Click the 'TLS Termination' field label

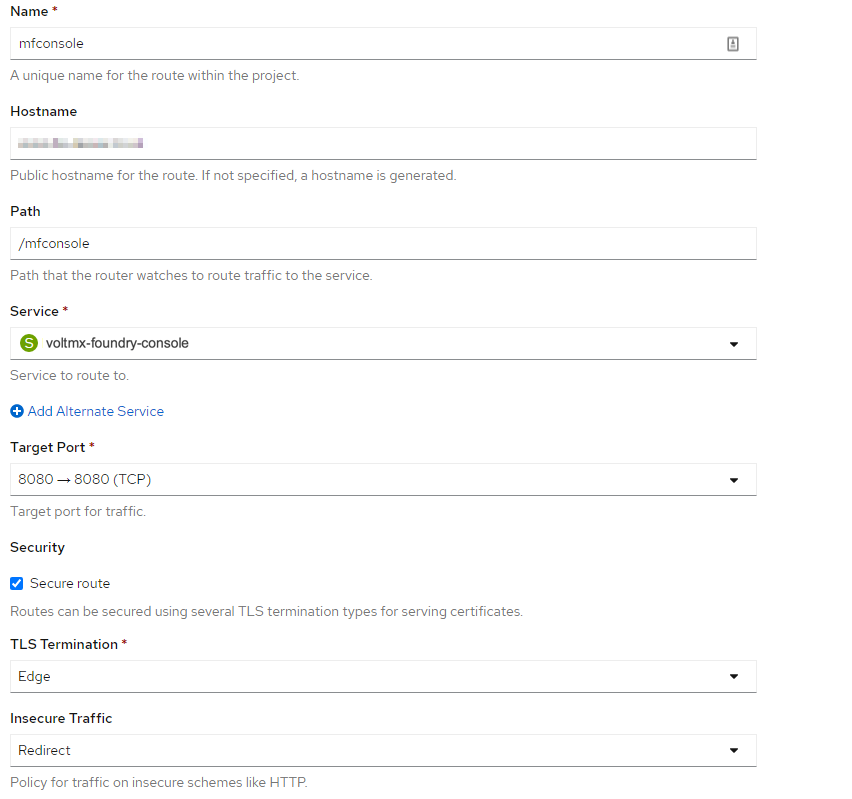pyautogui.click(x=63, y=644)
